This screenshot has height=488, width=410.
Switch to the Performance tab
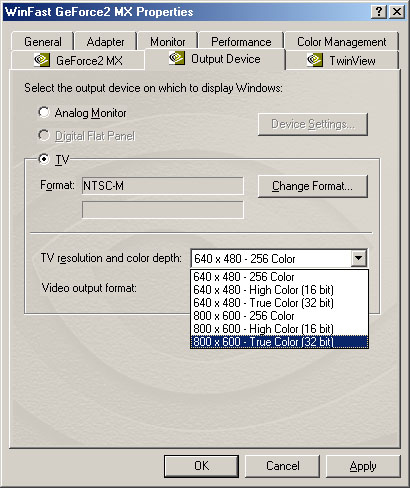[241, 42]
